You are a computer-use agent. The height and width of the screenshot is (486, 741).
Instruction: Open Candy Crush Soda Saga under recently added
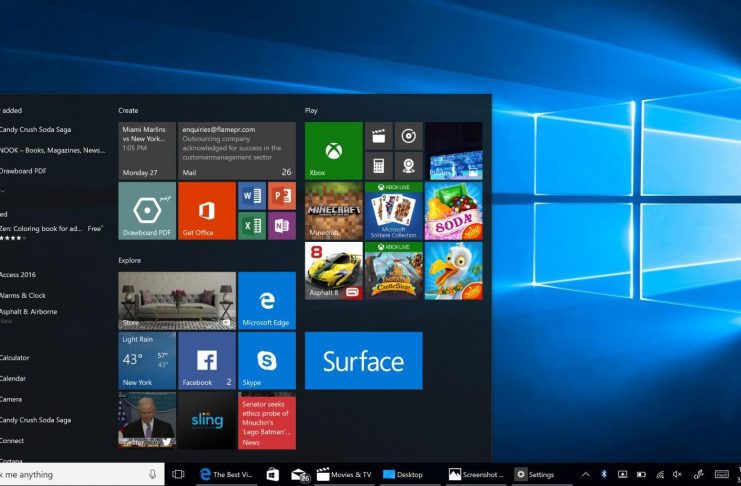(35, 130)
